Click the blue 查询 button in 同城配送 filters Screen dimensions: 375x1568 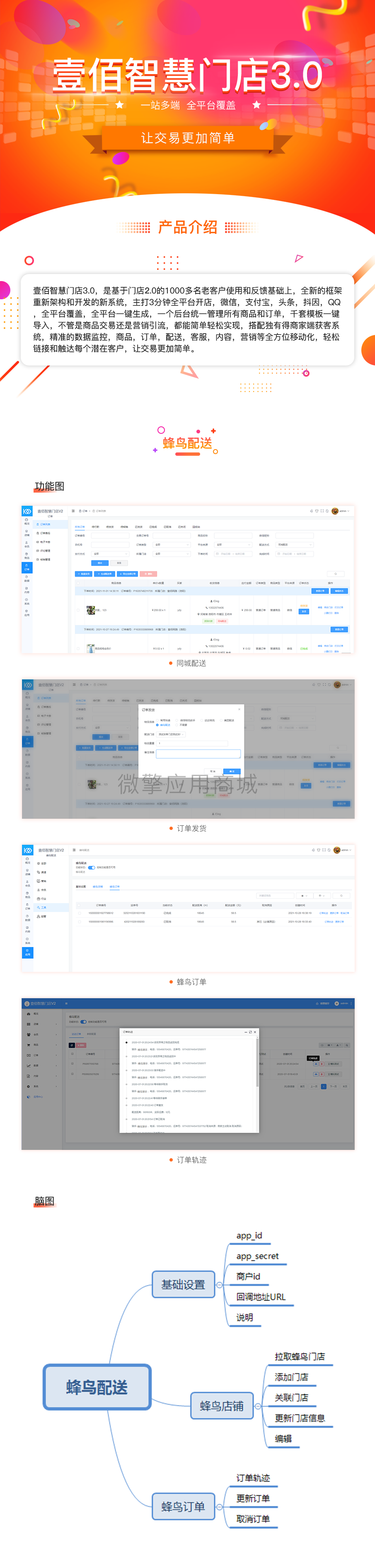tap(100, 563)
